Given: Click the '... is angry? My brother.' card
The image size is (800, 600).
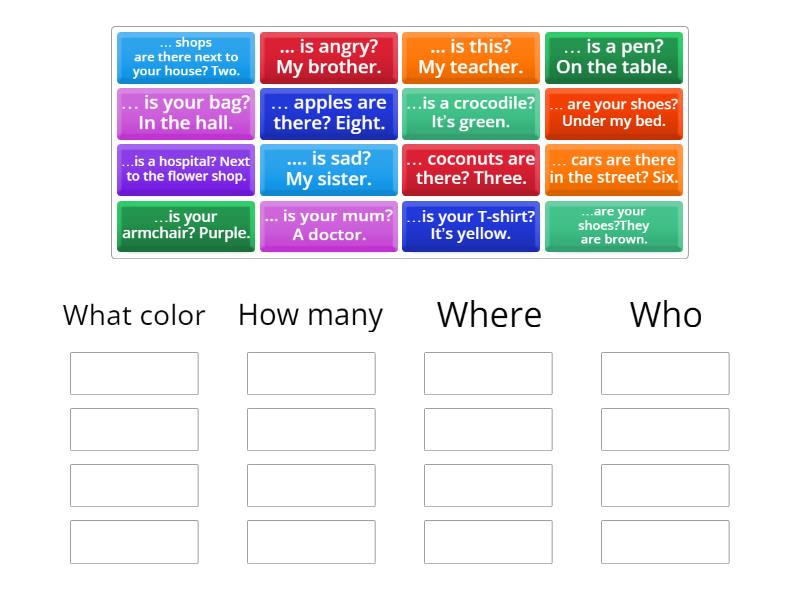Looking at the screenshot, I should (x=328, y=57).
